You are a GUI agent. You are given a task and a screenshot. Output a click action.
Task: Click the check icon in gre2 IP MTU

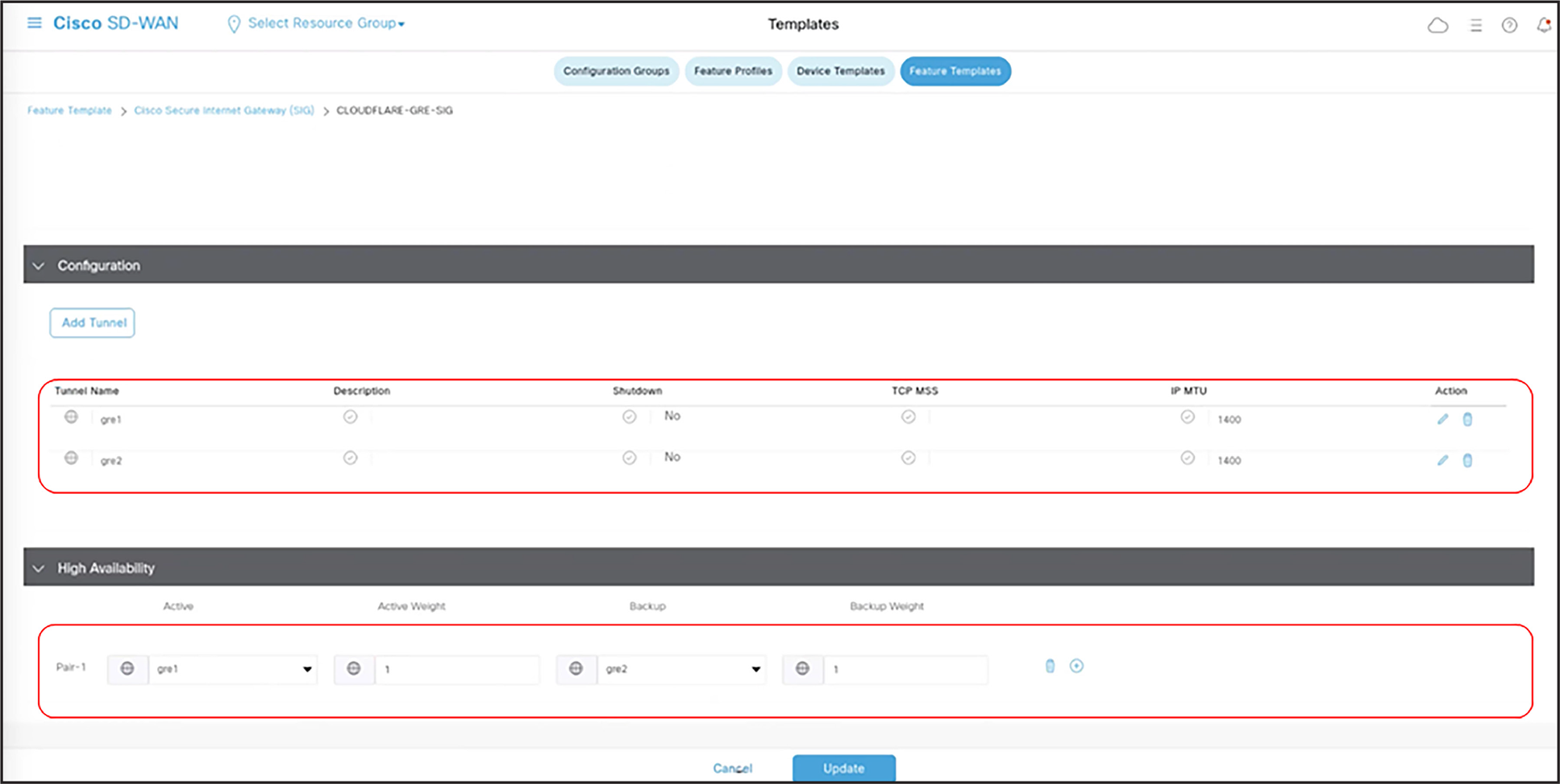tap(1188, 458)
